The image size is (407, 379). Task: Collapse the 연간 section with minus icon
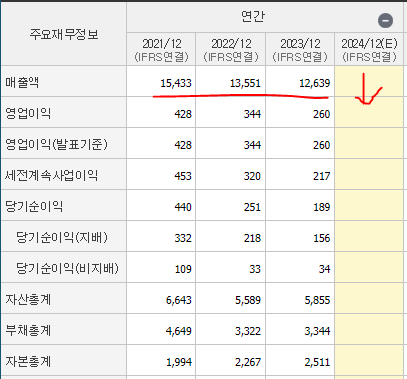385,21
